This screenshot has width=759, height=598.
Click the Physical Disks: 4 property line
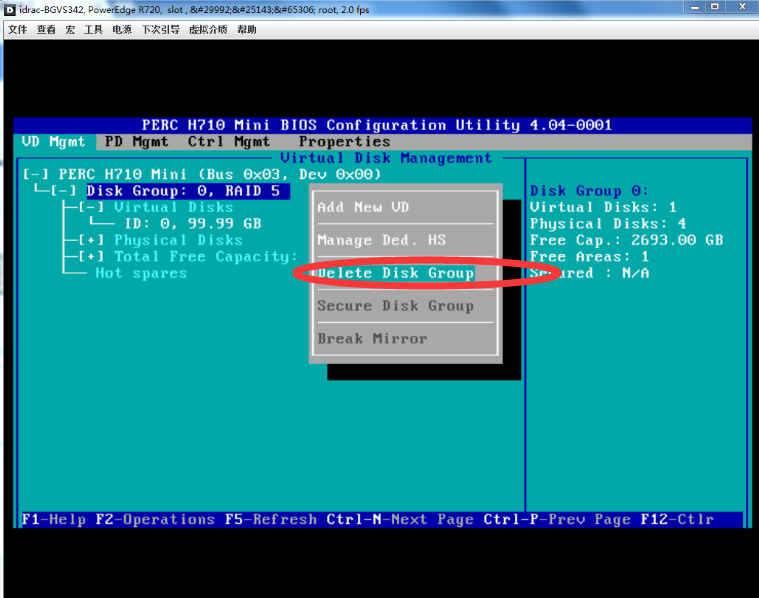[x=608, y=224]
